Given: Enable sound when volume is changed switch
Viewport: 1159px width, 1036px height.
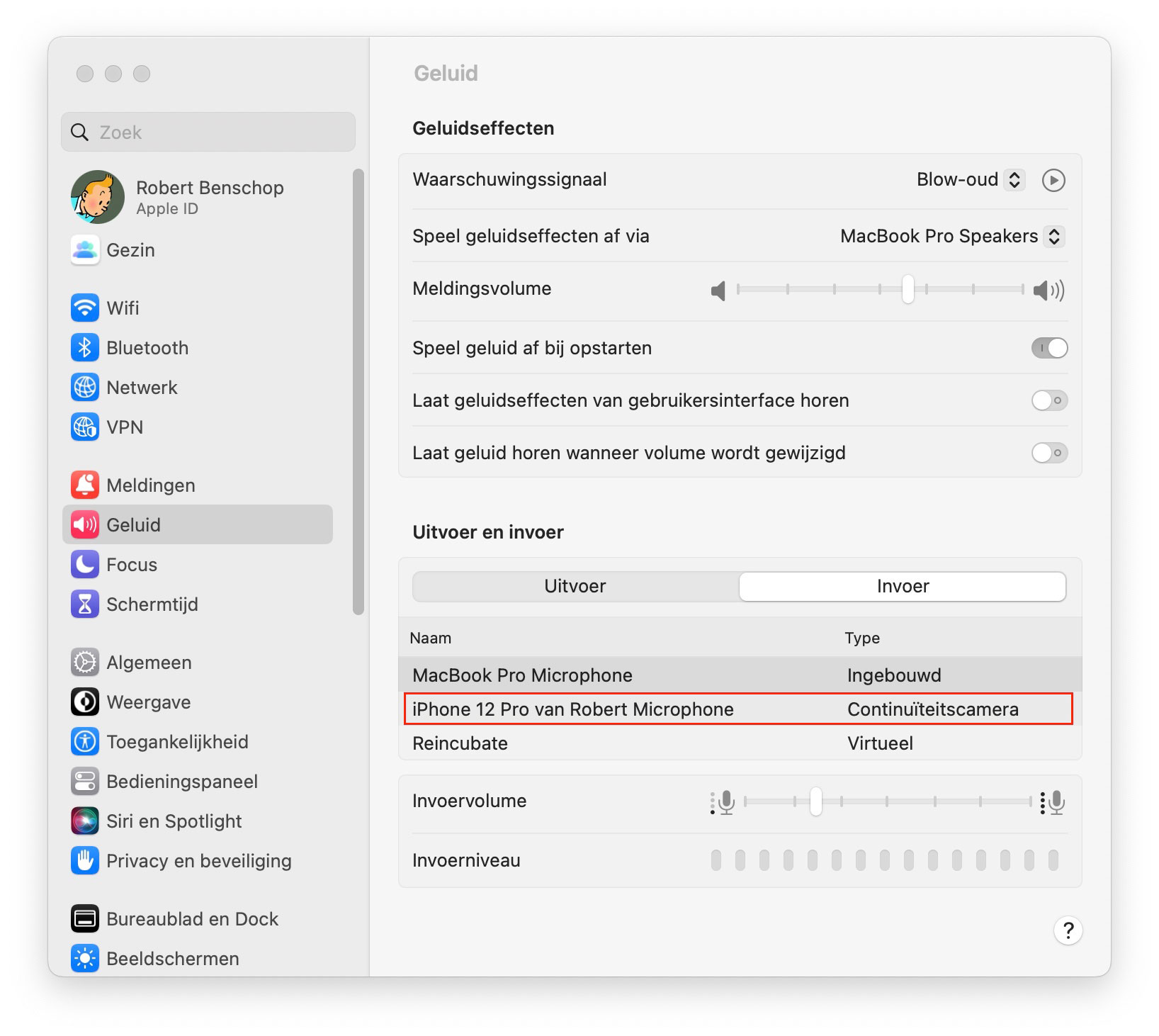Looking at the screenshot, I should [x=1049, y=453].
